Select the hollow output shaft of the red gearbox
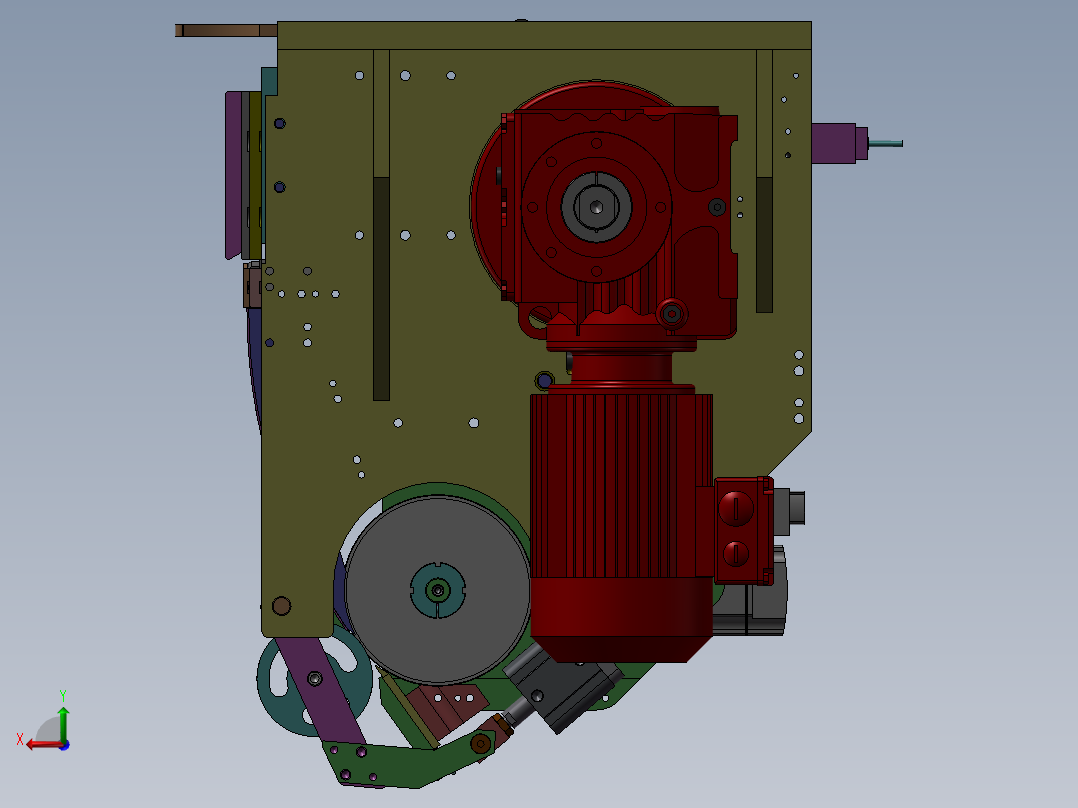 tap(596, 206)
